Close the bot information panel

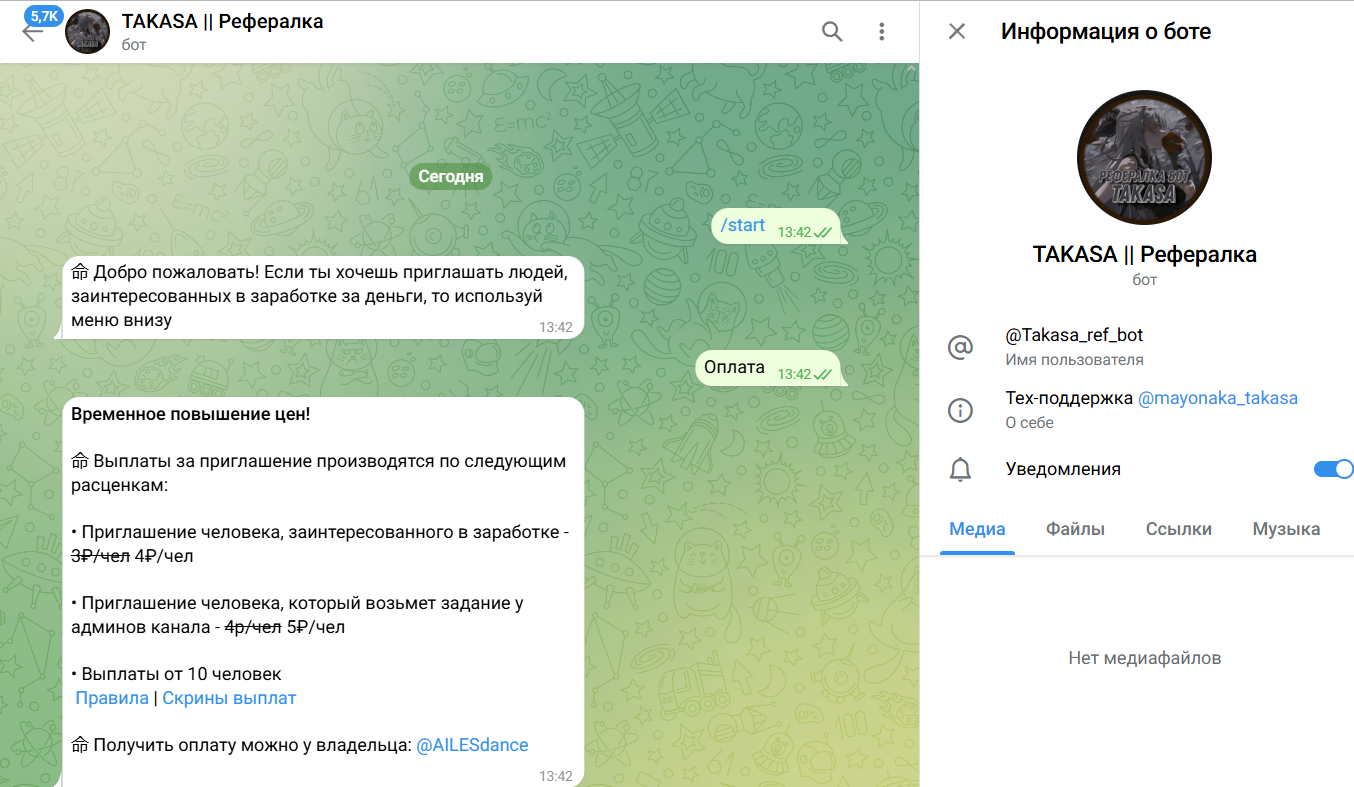coord(957,32)
